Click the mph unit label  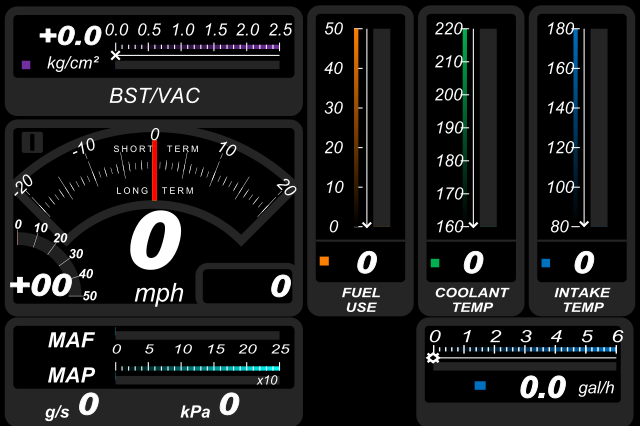click(x=159, y=293)
